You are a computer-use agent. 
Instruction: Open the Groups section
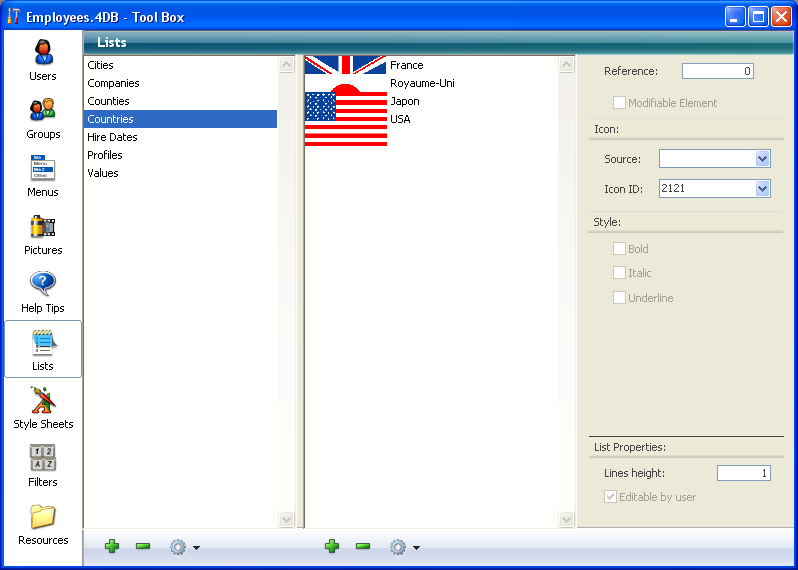(43, 116)
